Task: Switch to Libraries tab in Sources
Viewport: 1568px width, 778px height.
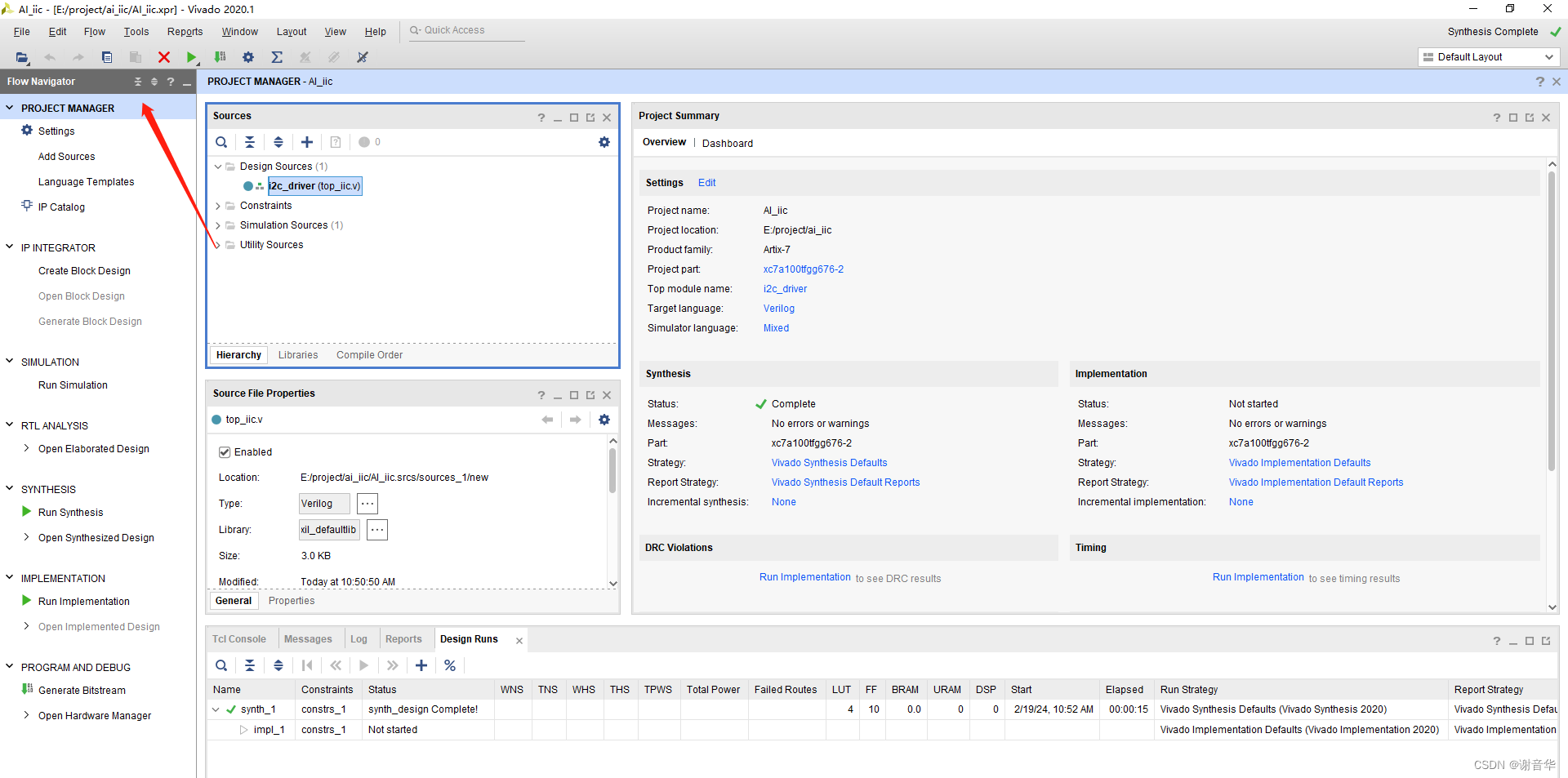Action: pyautogui.click(x=298, y=355)
